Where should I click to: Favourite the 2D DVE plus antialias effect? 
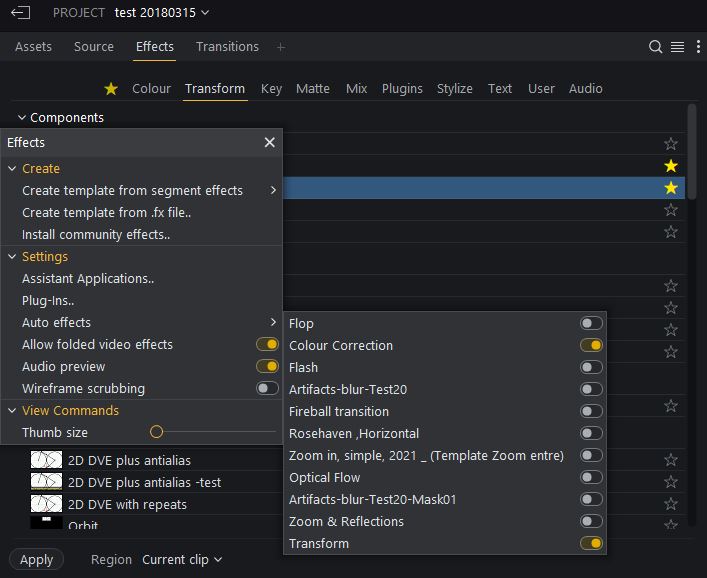click(x=670, y=460)
